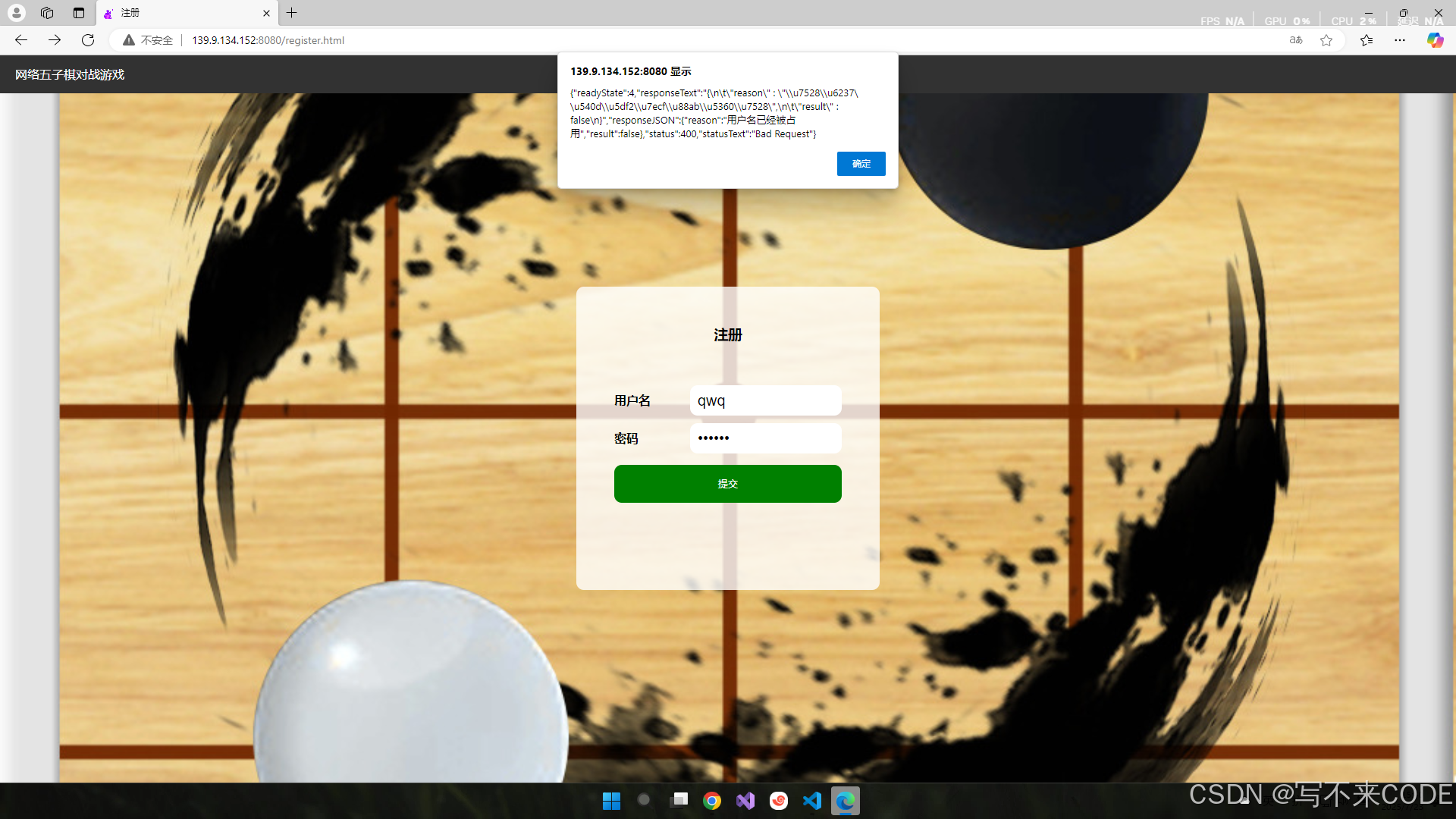Click the 不安全 security warning icon
Image resolution: width=1456 pixels, height=819 pixels.
click(129, 40)
